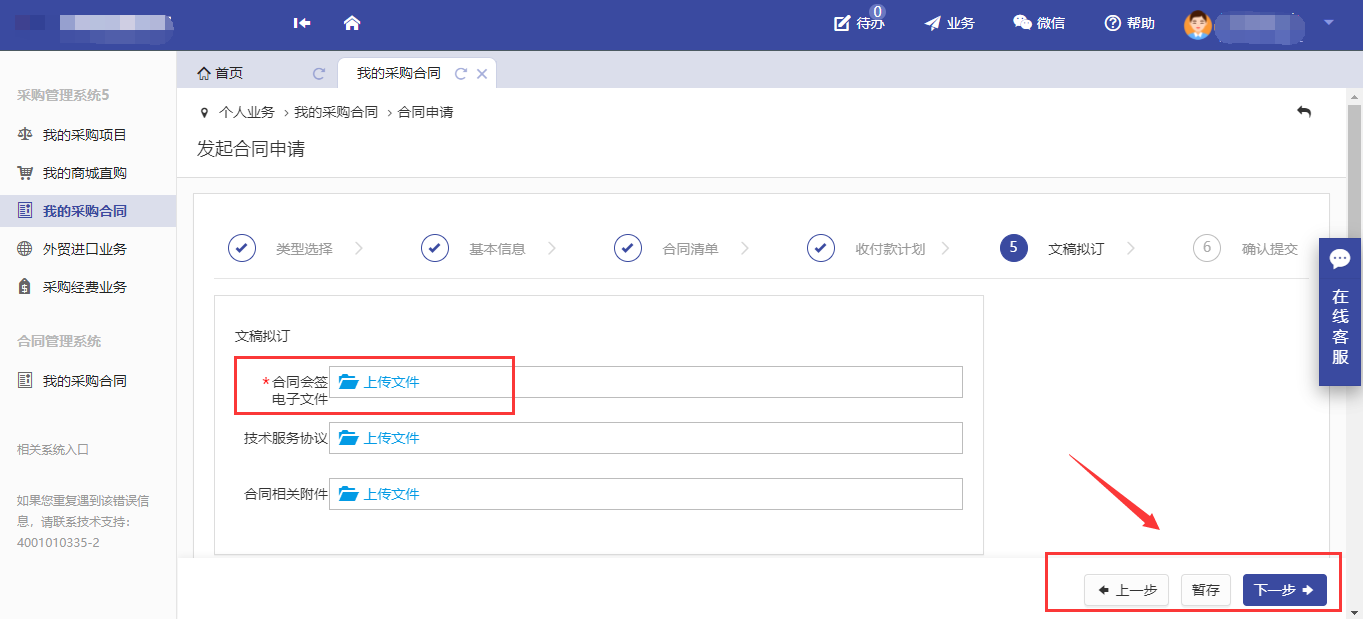Open 我的采购项目 in the sidebar

84,135
